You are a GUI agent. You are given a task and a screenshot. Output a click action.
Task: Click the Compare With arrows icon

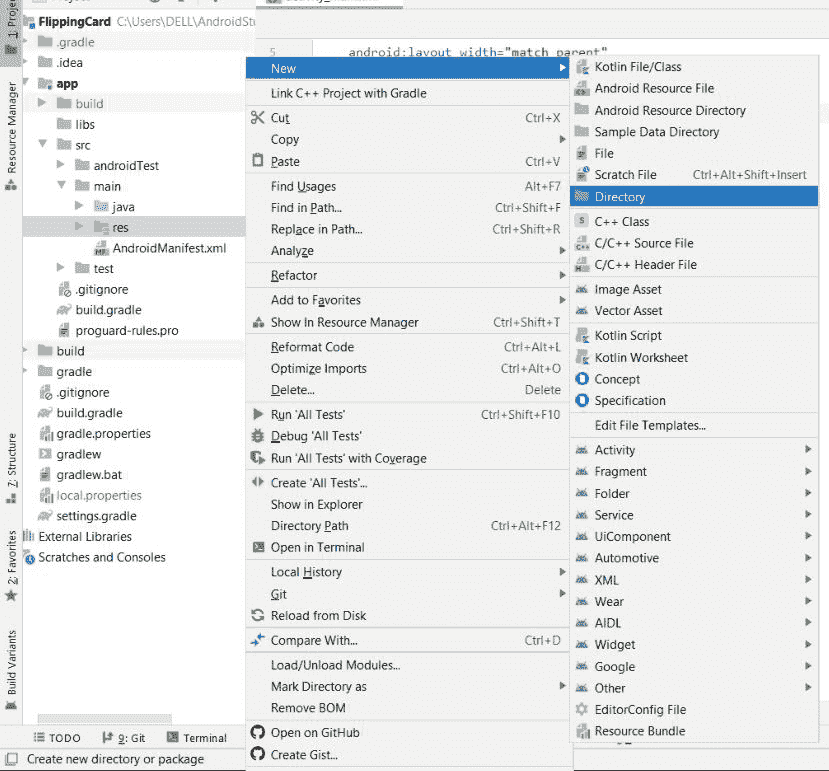pyautogui.click(x=258, y=640)
